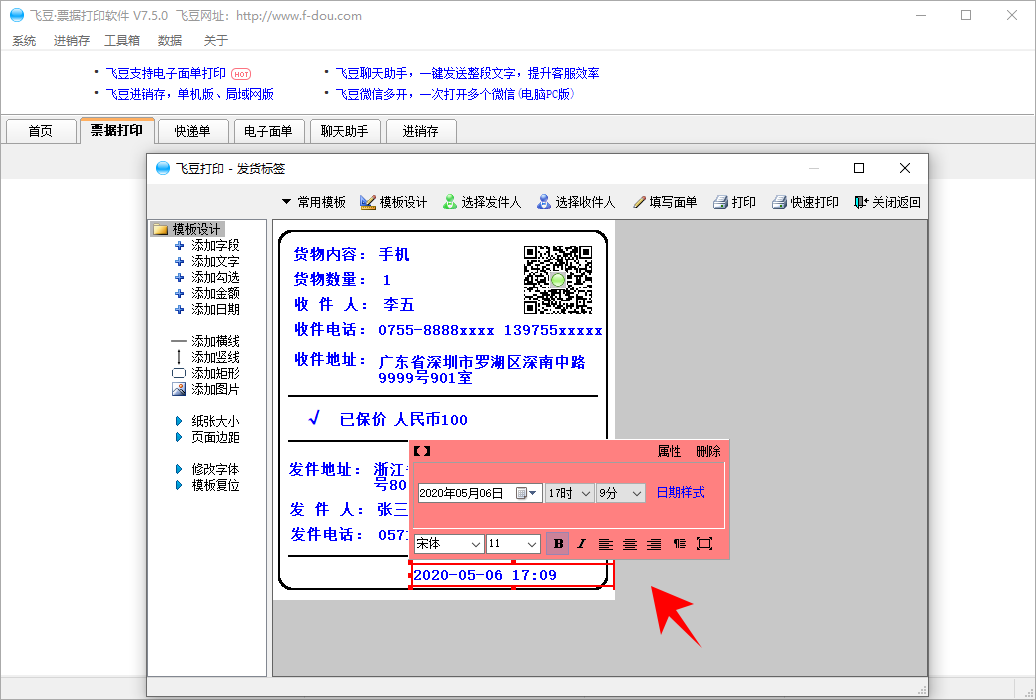Select the date text field on the label
The width and height of the screenshot is (1036, 700).
click(x=510, y=576)
